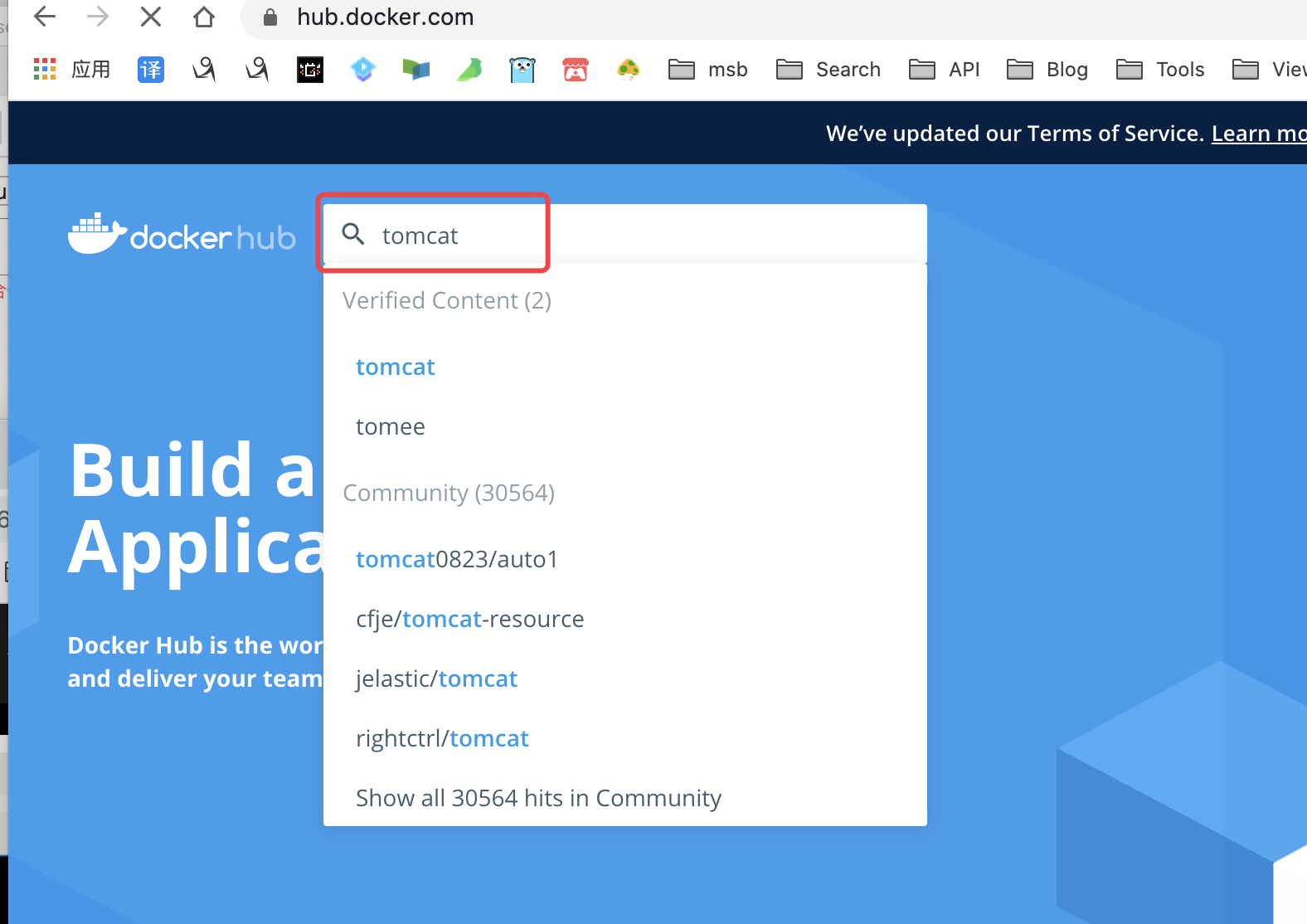Show all 30564 hits in Community
Screen dimensions: 1307x924
(539, 798)
